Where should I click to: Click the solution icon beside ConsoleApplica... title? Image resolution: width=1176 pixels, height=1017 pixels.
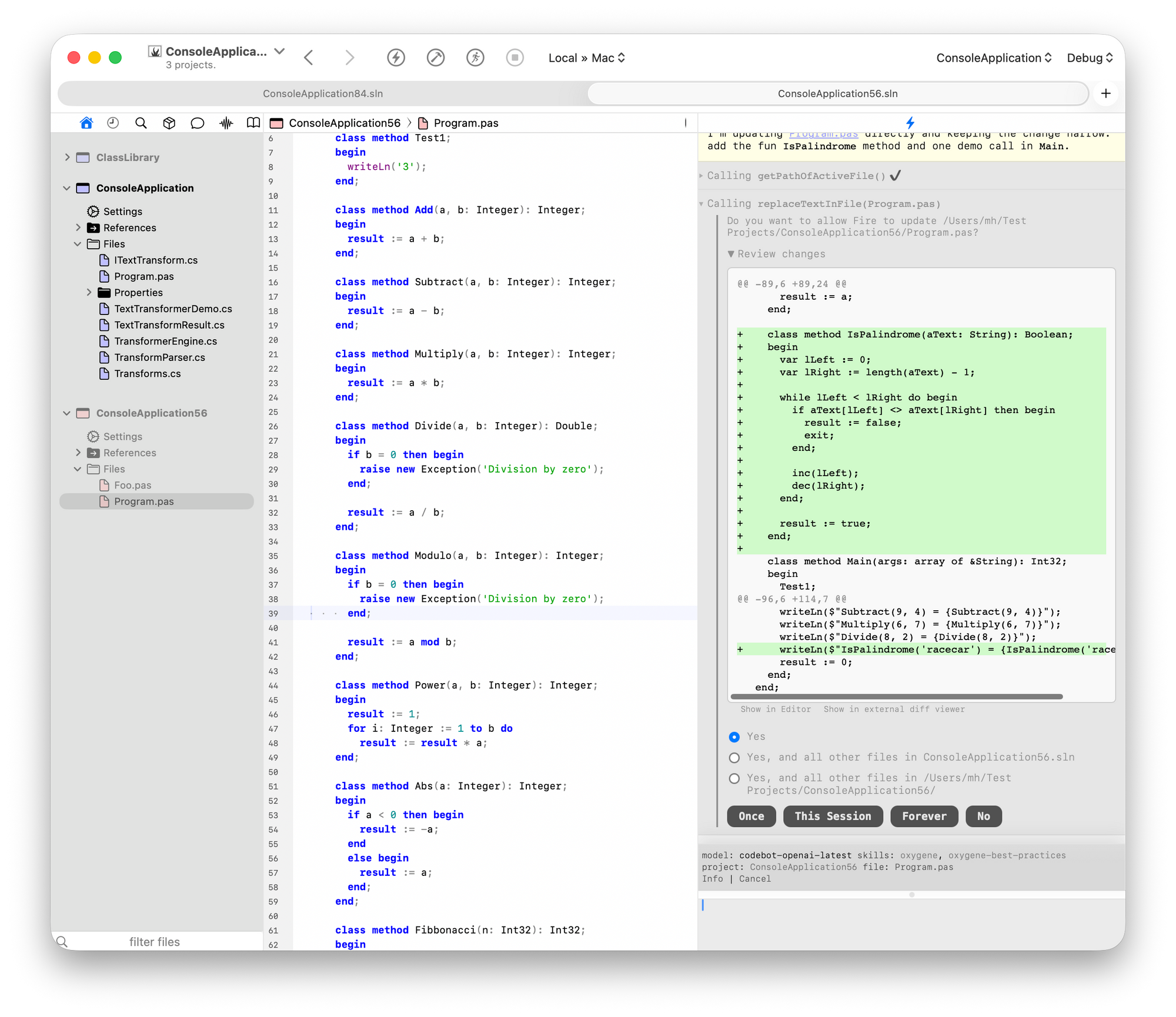point(155,51)
